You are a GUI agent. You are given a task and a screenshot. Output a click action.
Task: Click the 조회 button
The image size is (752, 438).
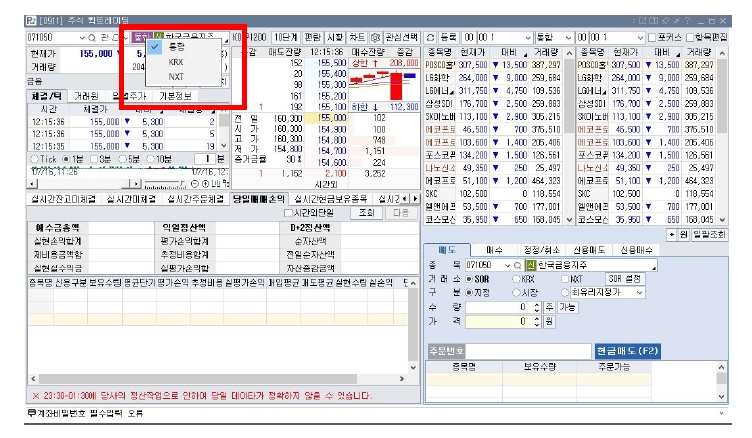point(366,213)
